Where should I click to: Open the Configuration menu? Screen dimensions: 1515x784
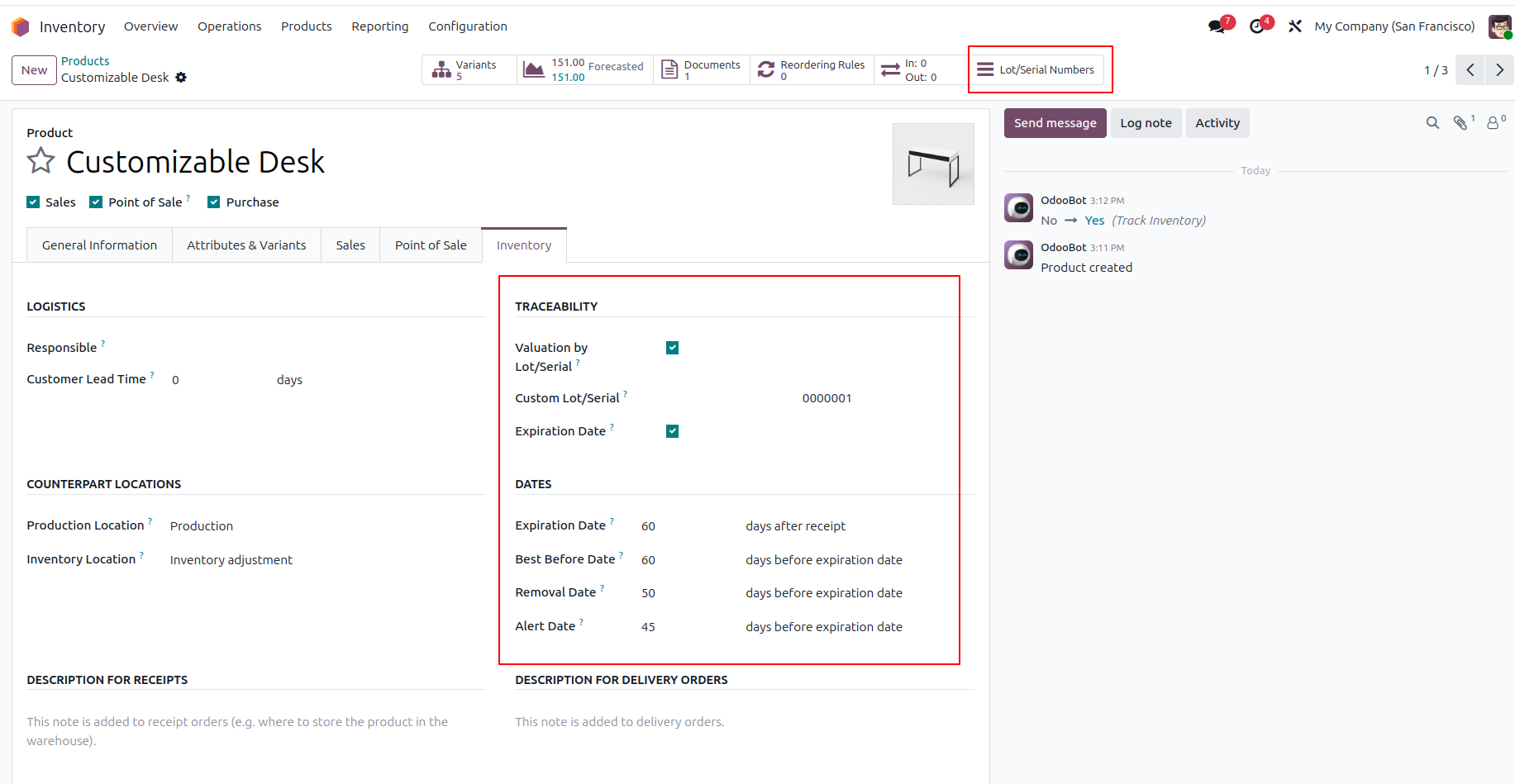tap(468, 26)
